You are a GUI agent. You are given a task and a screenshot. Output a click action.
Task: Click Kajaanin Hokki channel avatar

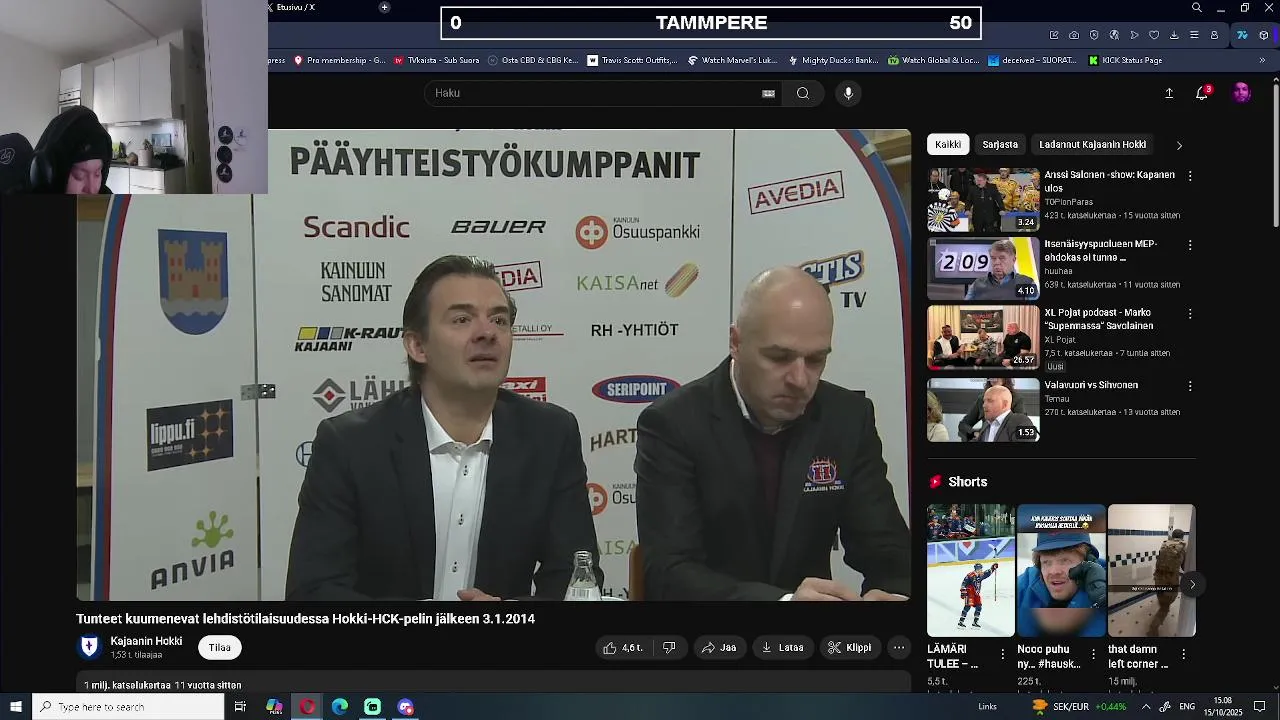[89, 647]
